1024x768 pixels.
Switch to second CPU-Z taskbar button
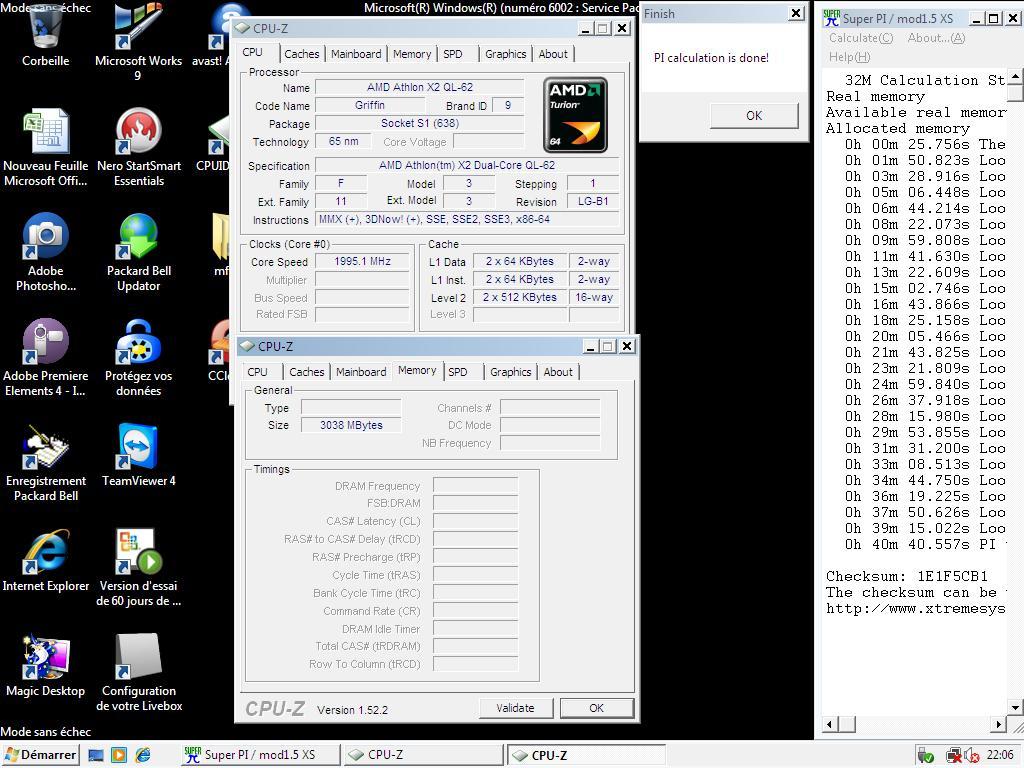pos(587,755)
